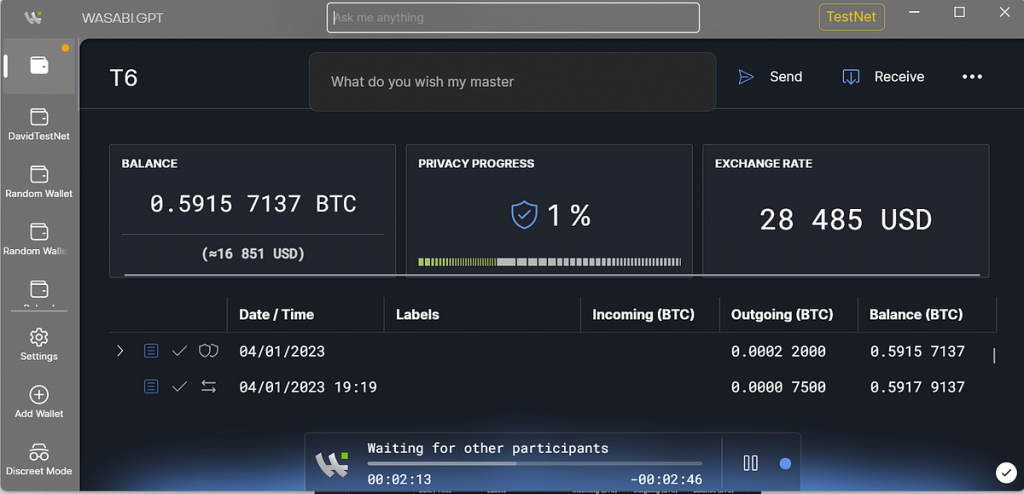Open transaction details icon on 19:19 row
1024x494 pixels.
[151, 387]
